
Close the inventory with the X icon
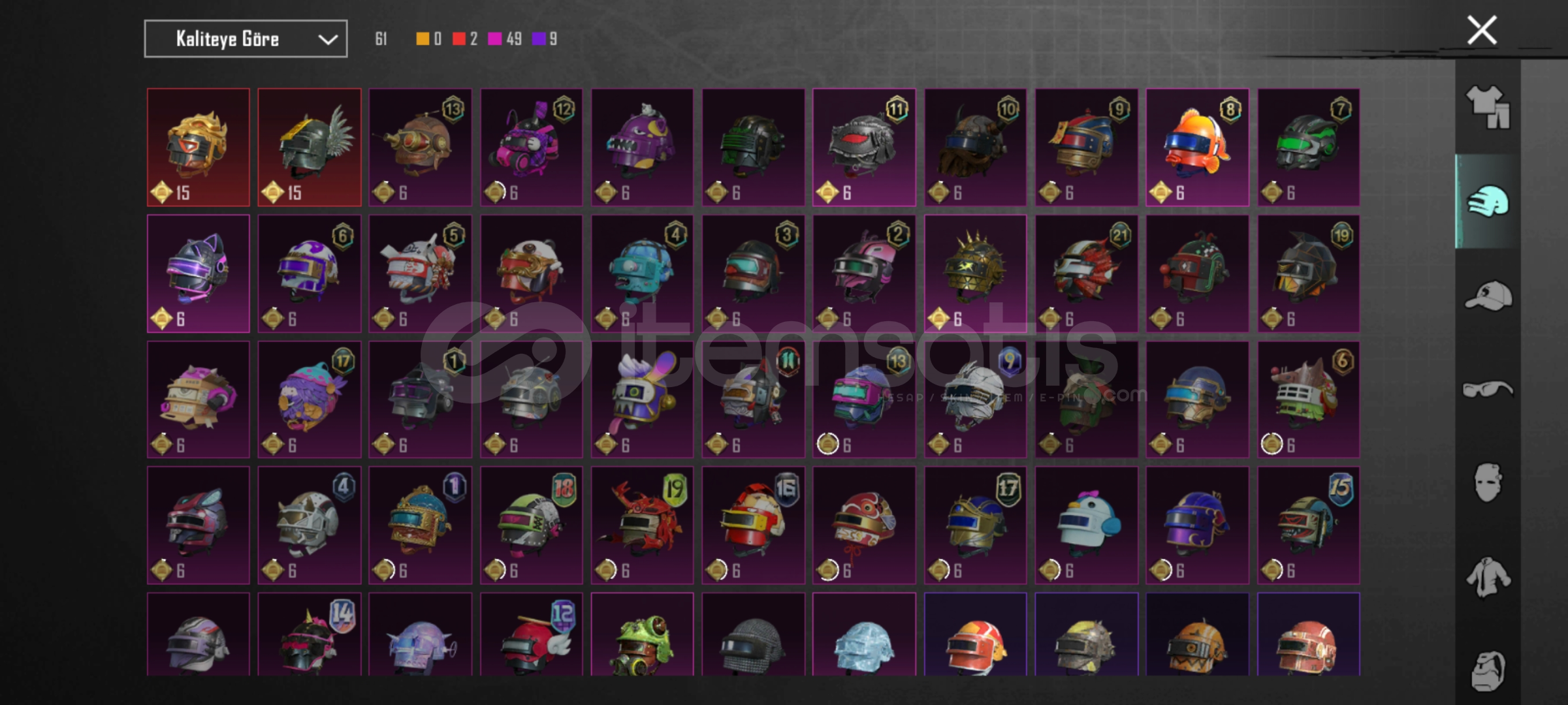[x=1482, y=30]
